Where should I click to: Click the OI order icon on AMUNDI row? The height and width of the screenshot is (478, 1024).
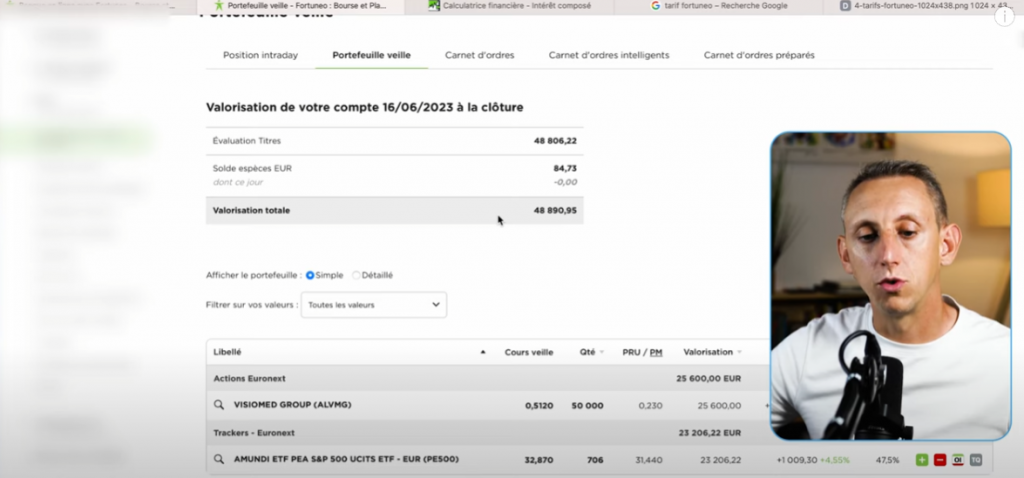coord(957,460)
